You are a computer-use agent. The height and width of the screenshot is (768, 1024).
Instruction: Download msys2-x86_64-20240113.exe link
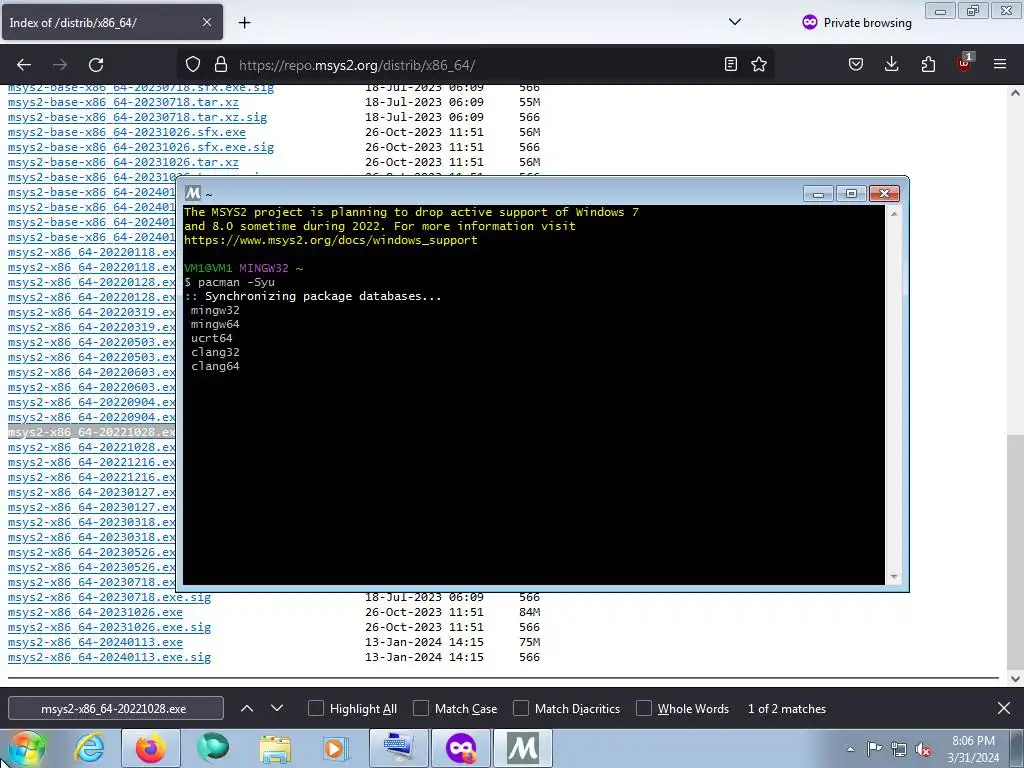coord(95,642)
